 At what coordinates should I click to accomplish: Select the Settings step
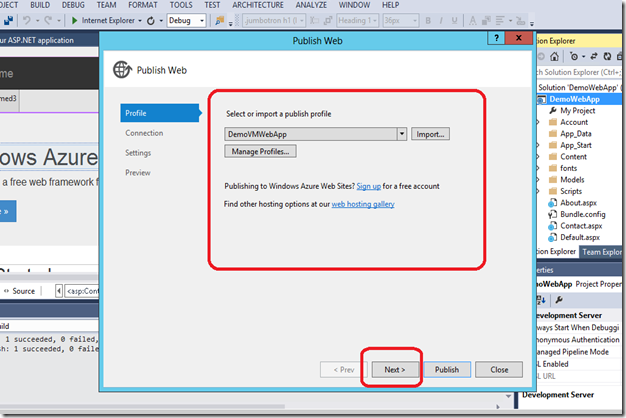[x=138, y=153]
